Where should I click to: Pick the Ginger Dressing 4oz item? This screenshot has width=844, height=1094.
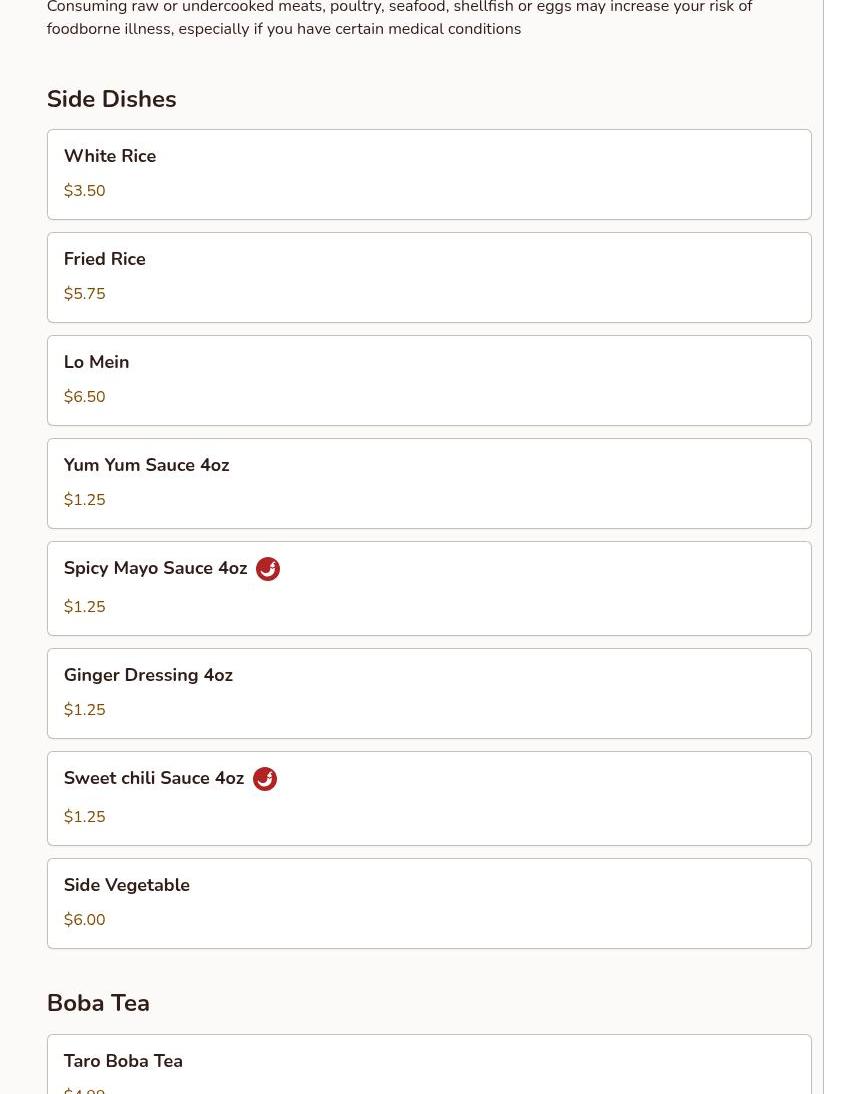coord(429,694)
